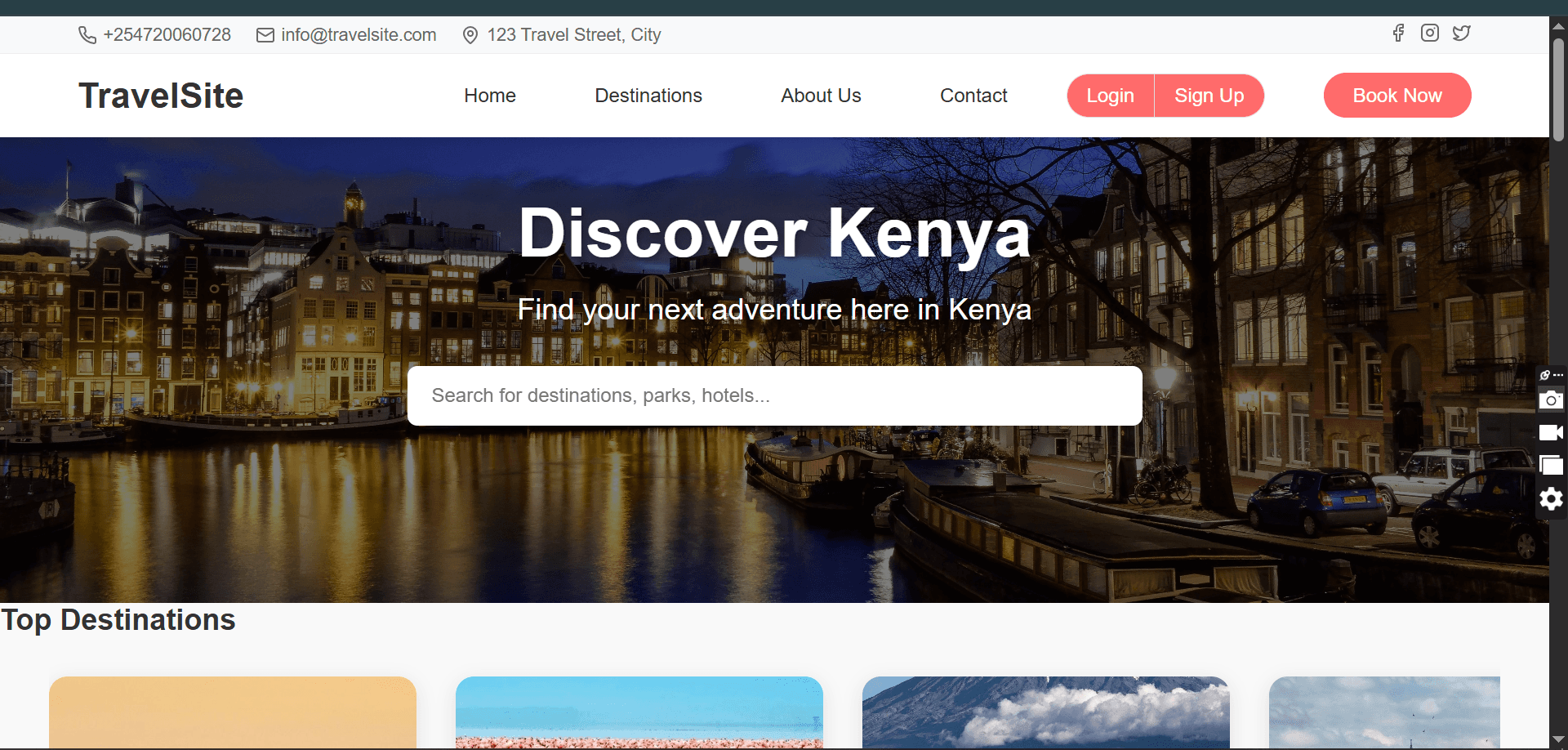Click the video record icon in side widget
Image resolution: width=1568 pixels, height=750 pixels.
(x=1551, y=432)
